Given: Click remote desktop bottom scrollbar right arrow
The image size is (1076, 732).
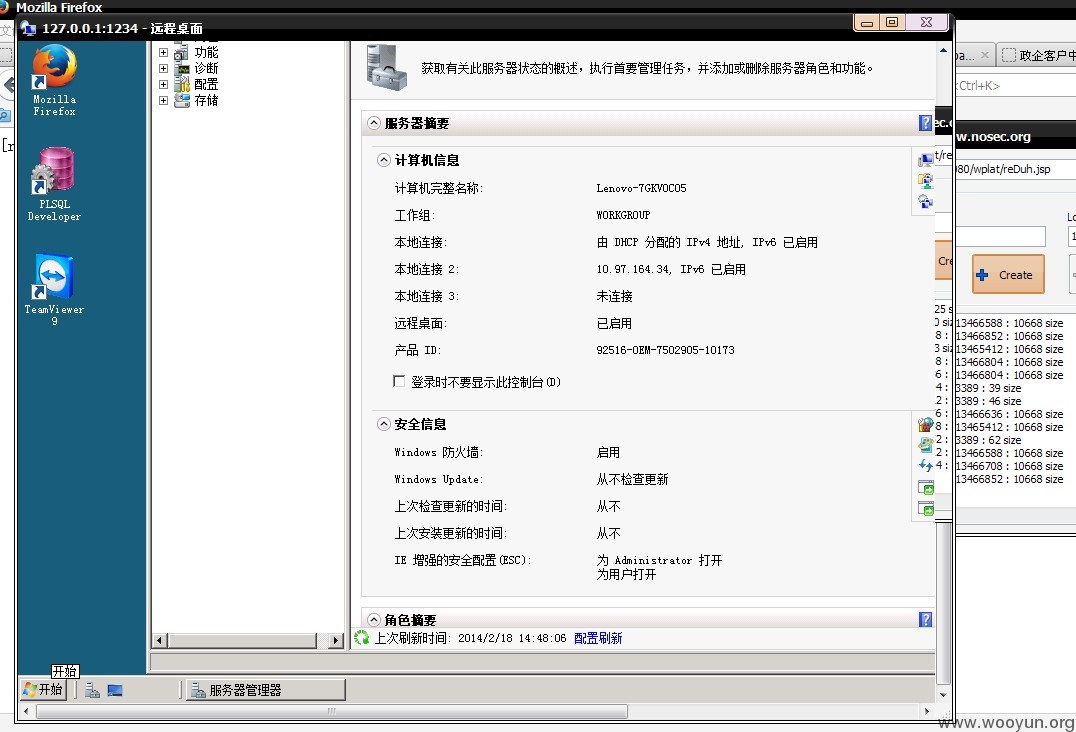Looking at the screenshot, I should [x=927, y=711].
